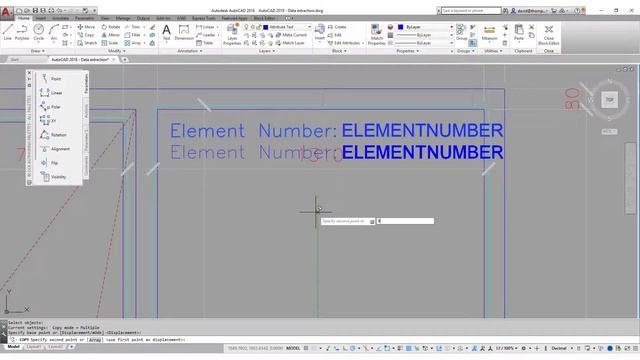This screenshot has height=360, width=640.
Task: Switch to the Manage ribbon tab
Action: coord(123,18)
